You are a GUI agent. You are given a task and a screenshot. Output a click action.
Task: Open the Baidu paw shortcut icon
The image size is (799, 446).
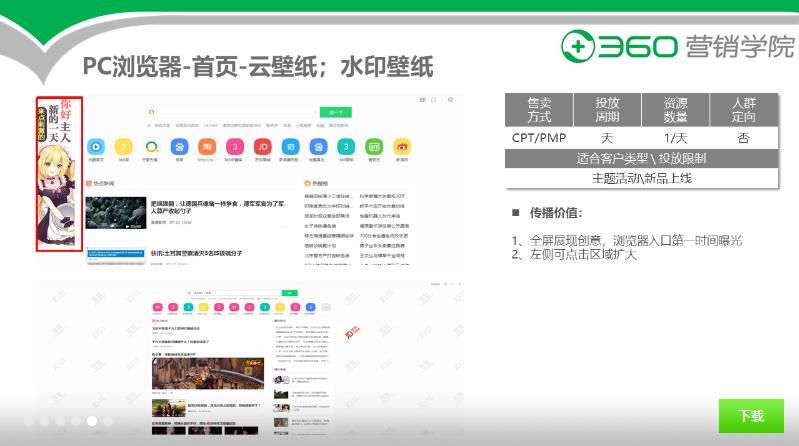(179, 147)
